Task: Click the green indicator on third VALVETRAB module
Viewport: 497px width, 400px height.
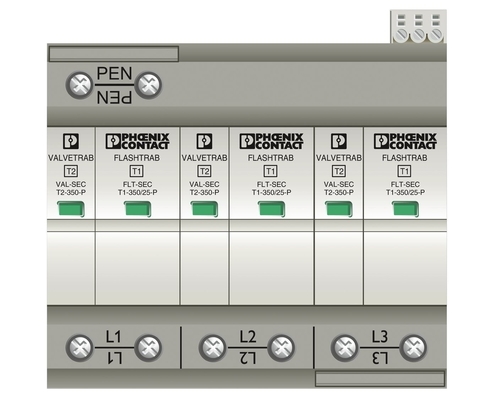Action: (x=339, y=209)
